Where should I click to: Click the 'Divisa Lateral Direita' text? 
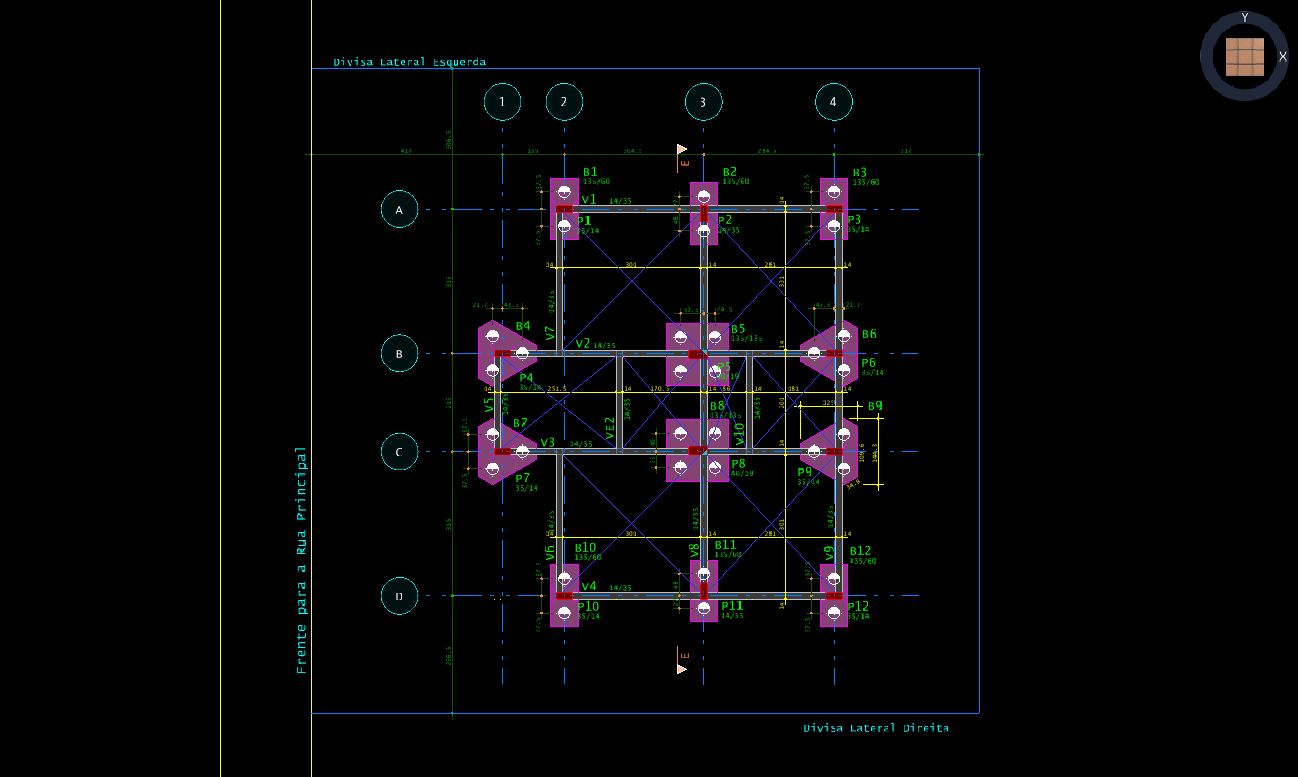(x=876, y=728)
